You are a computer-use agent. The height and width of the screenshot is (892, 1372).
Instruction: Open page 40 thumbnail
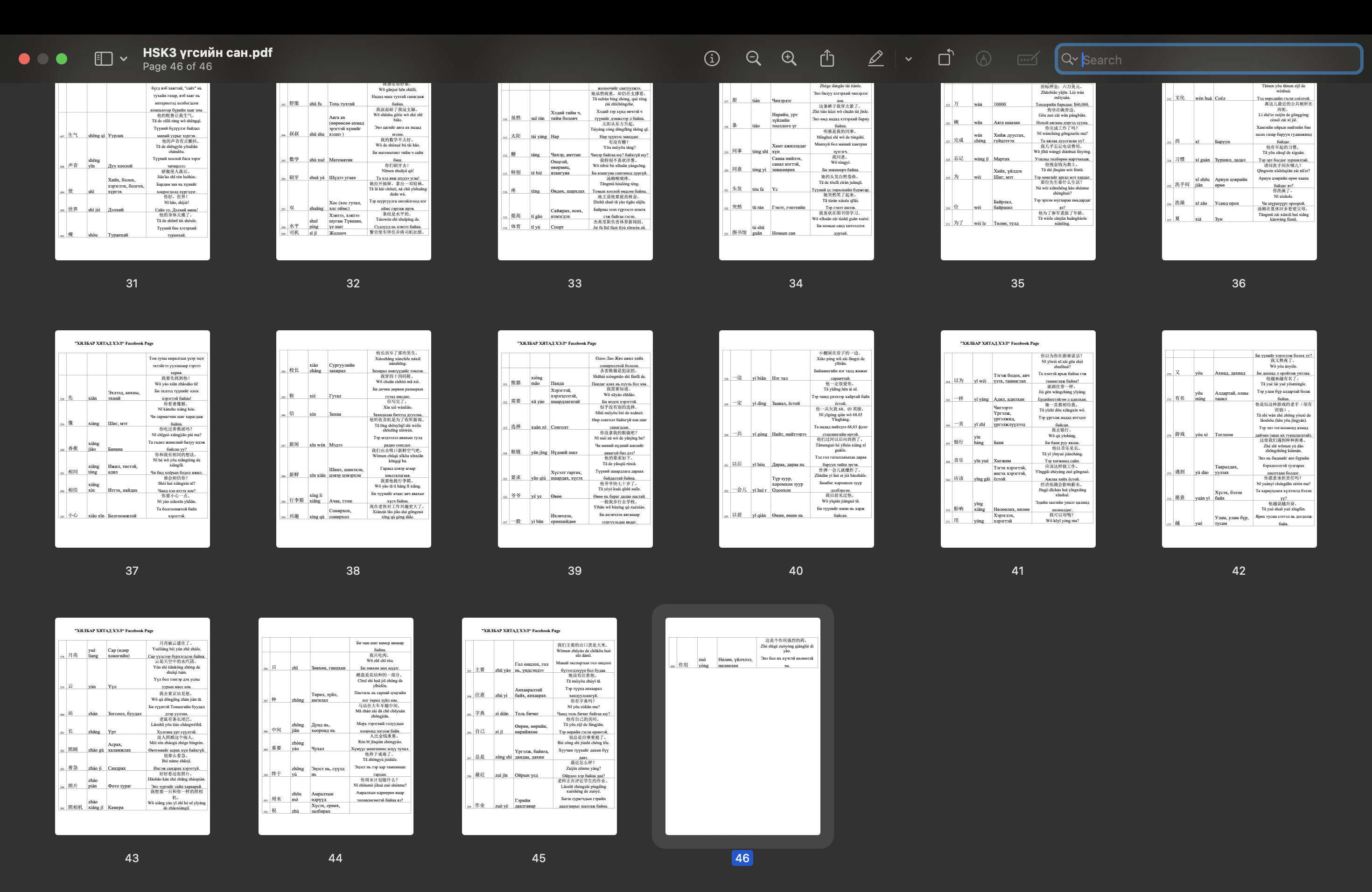(796, 439)
